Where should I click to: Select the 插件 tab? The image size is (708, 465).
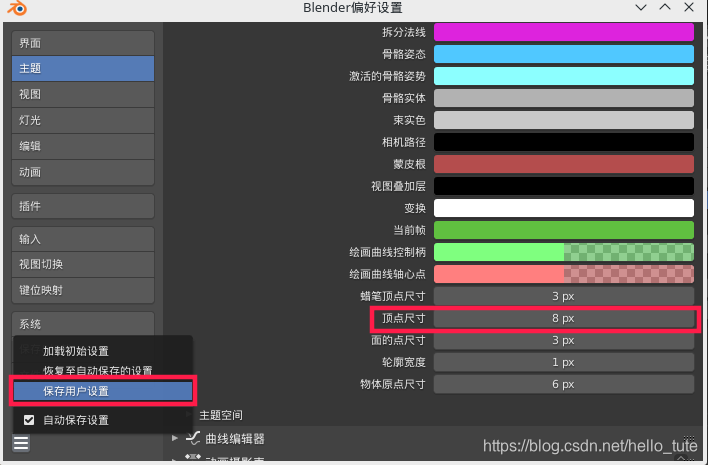click(x=83, y=206)
